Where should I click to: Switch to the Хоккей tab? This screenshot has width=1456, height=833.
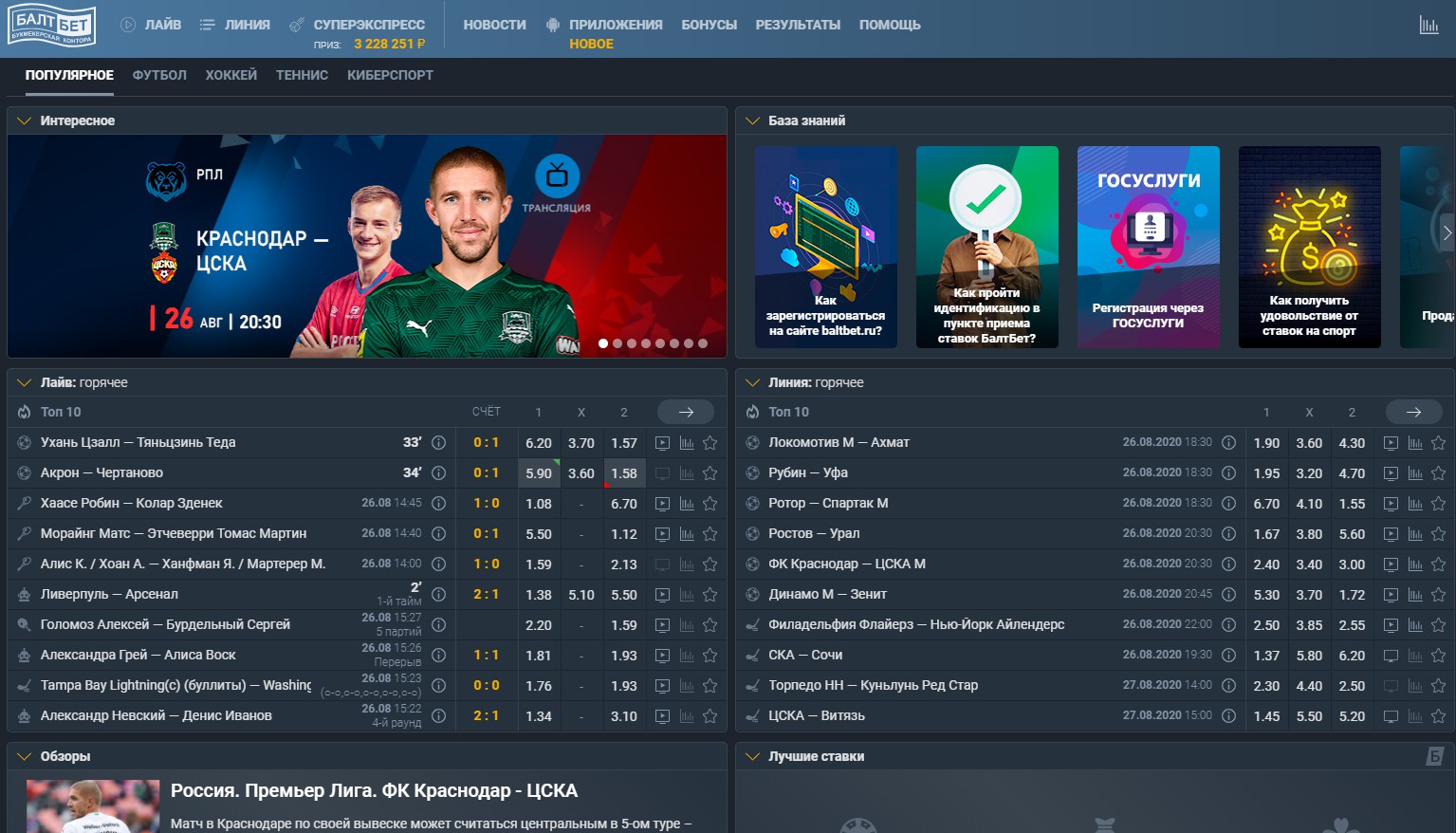click(x=231, y=75)
